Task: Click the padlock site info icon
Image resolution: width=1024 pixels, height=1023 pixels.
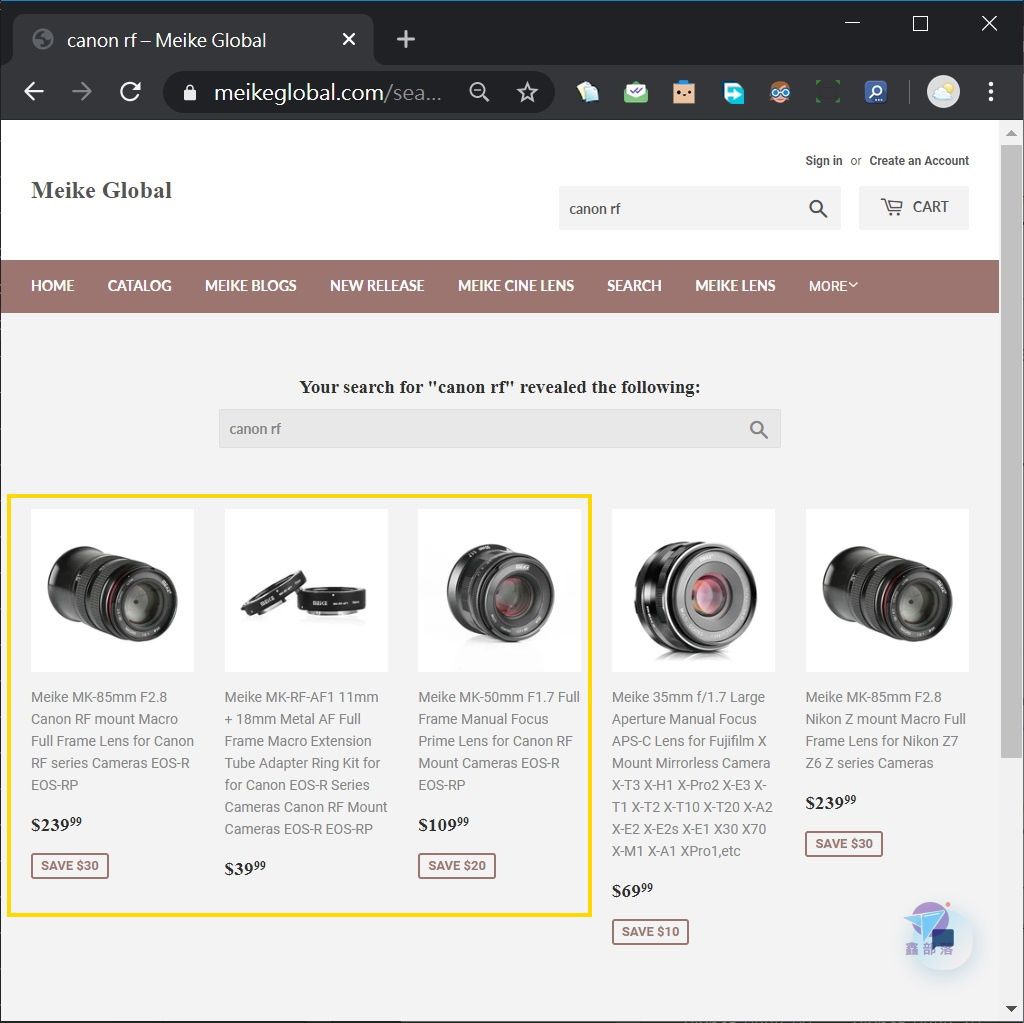Action: click(189, 92)
